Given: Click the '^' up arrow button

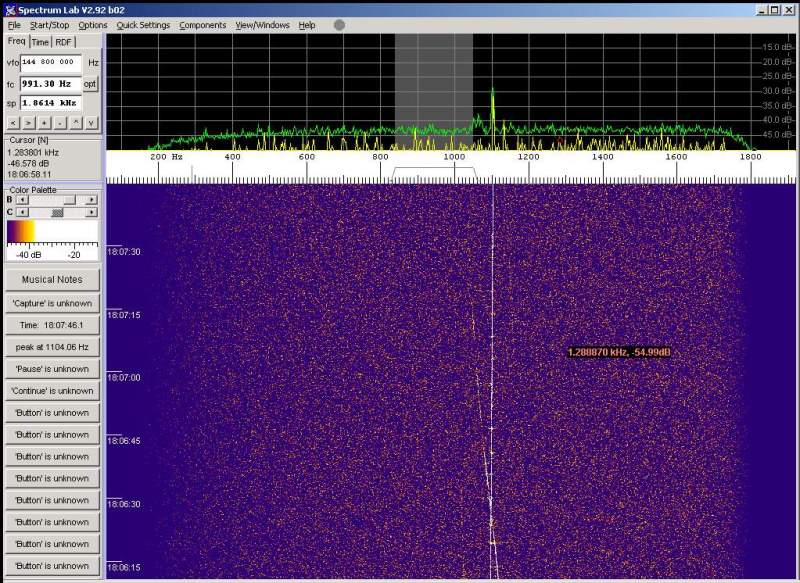Looking at the screenshot, I should point(76,122).
